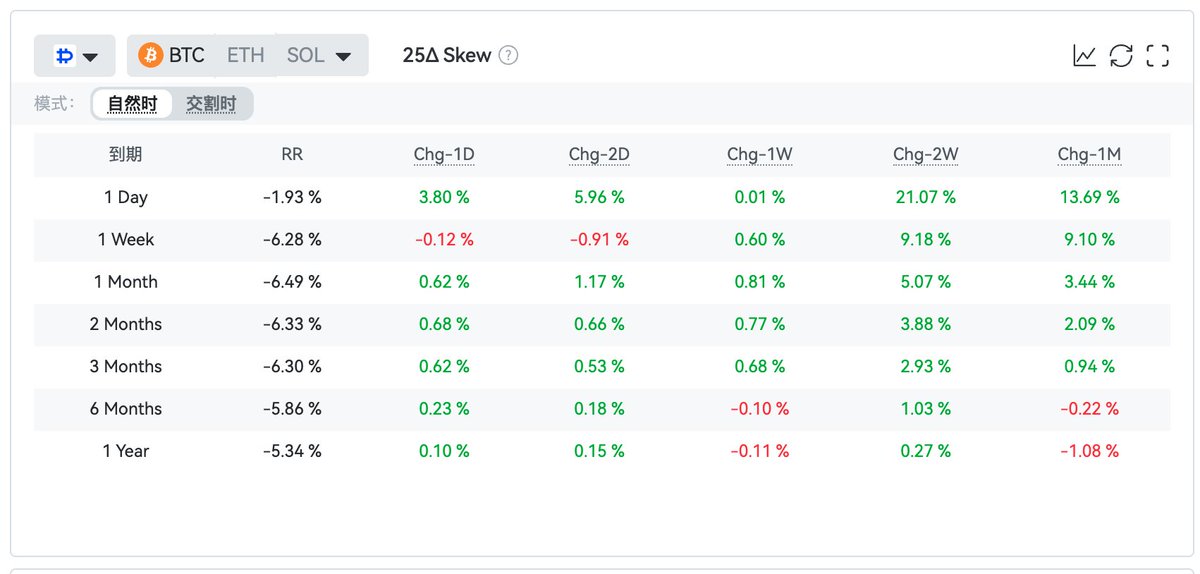Click the RR value -6.33 %
The height and width of the screenshot is (574, 1200).
click(x=292, y=324)
